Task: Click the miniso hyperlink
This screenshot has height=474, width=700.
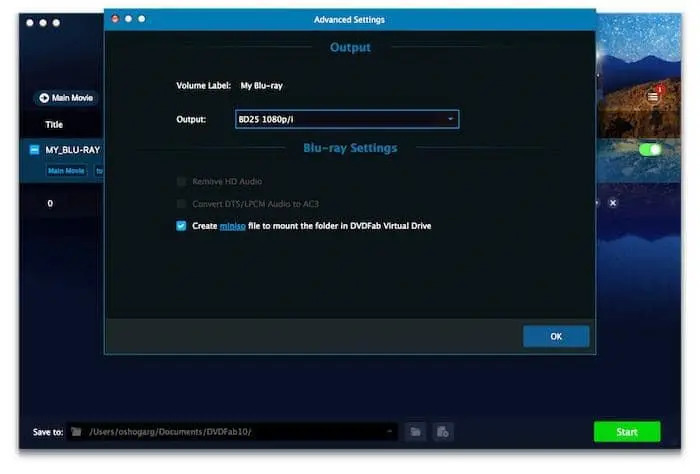Action: tap(232, 226)
